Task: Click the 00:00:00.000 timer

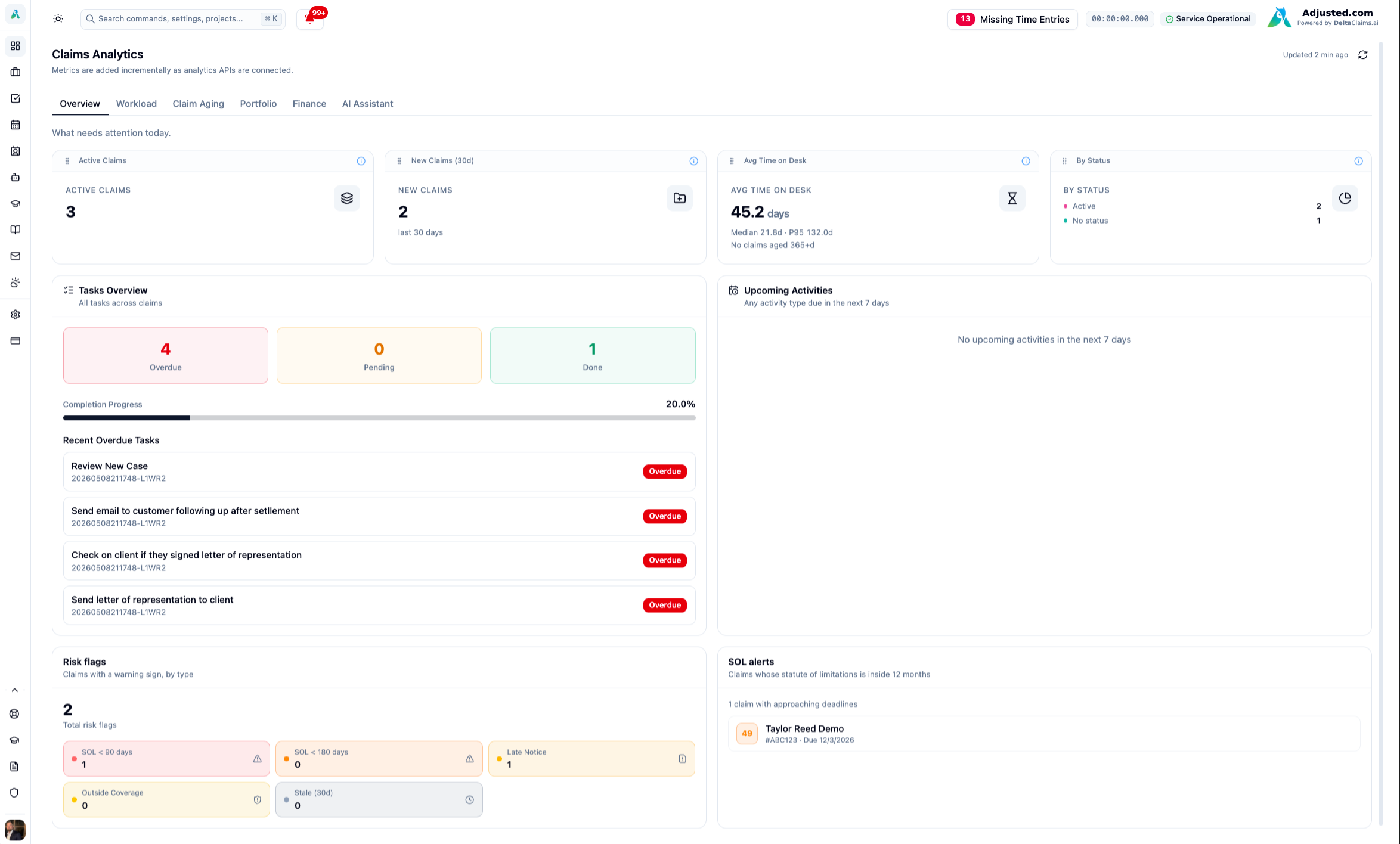Action: click(x=1120, y=19)
